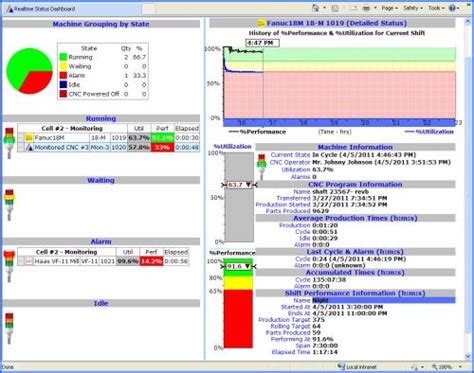This screenshot has height=373, width=474.
Task: Click the 63.7 utilization gauge marker
Action: click(x=239, y=185)
